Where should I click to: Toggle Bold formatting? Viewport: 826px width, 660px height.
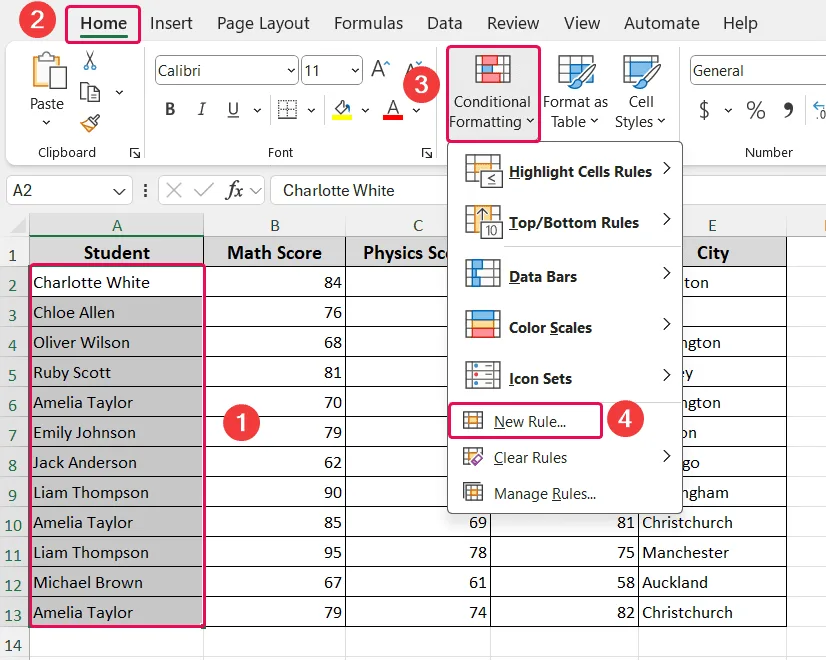[170, 110]
